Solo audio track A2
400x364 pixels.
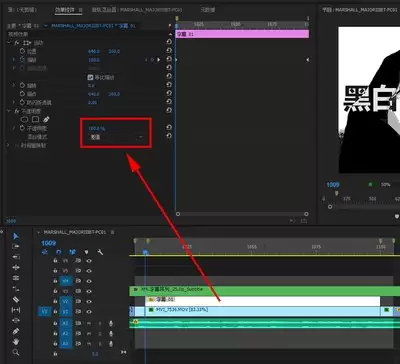click(x=100, y=334)
